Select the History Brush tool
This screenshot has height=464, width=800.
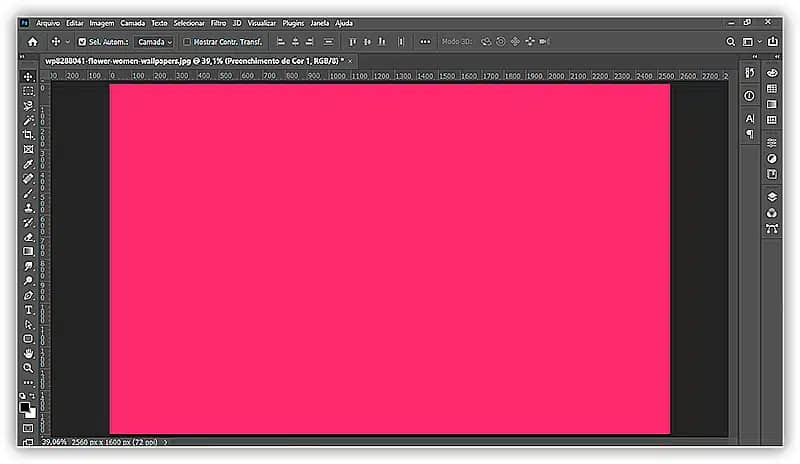(x=28, y=223)
